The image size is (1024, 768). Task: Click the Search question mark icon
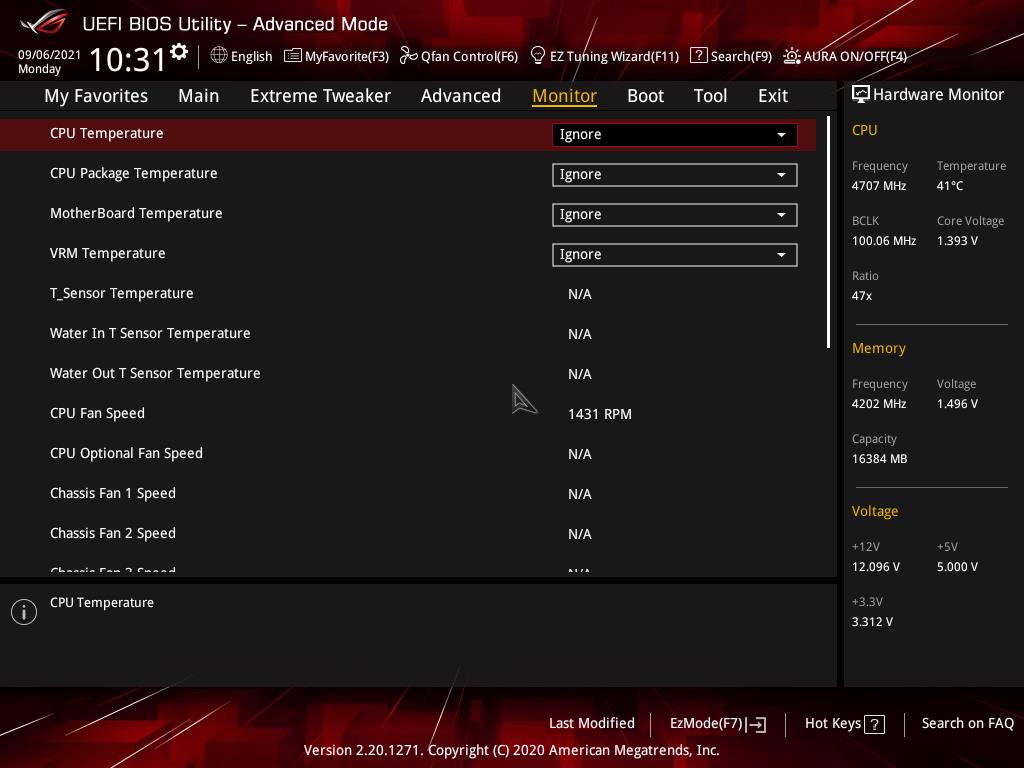(698, 56)
